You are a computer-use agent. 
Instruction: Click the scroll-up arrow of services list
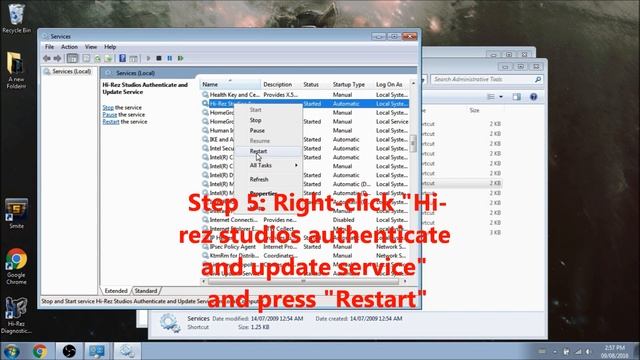pos(413,83)
